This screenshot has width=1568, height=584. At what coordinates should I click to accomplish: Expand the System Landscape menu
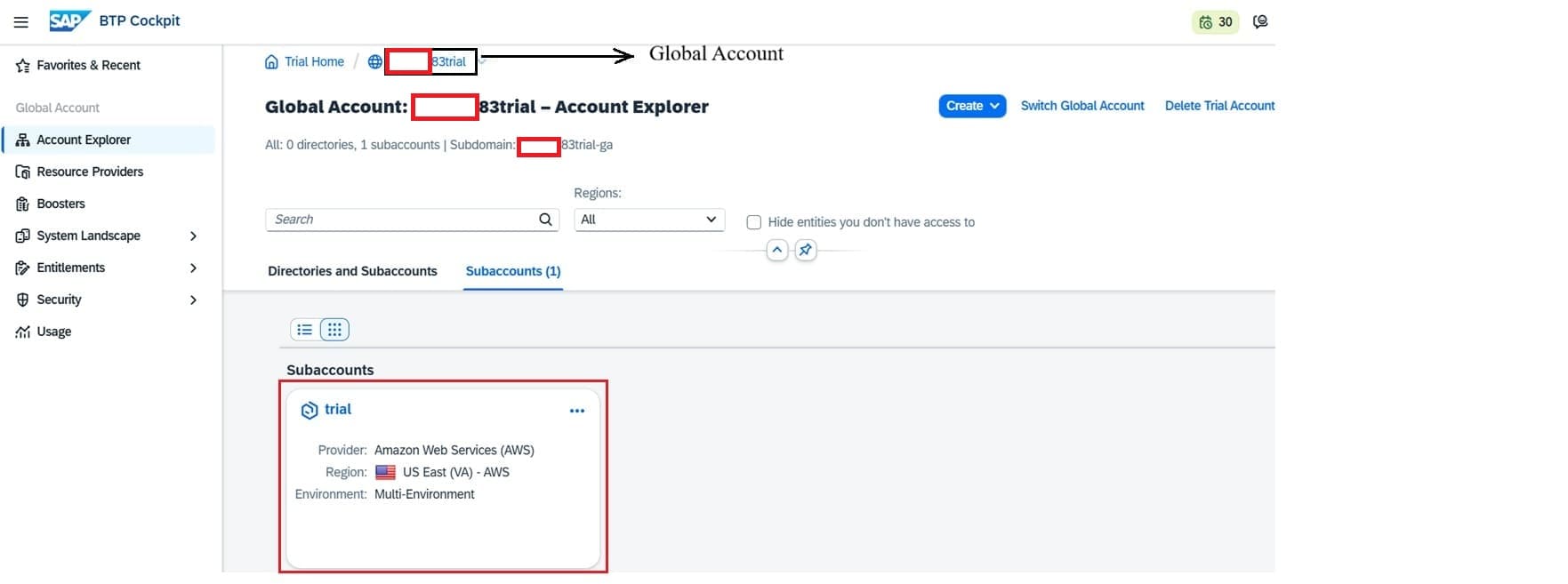[193, 236]
